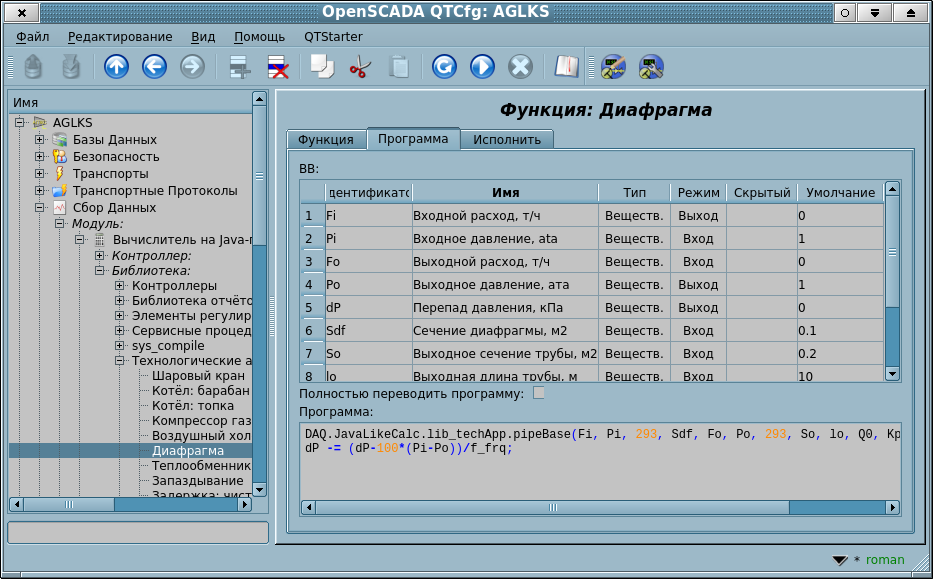This screenshot has height=579, width=933.
Task: Collapse the 'Сбор Данных' tree node
Action: (x=40, y=208)
